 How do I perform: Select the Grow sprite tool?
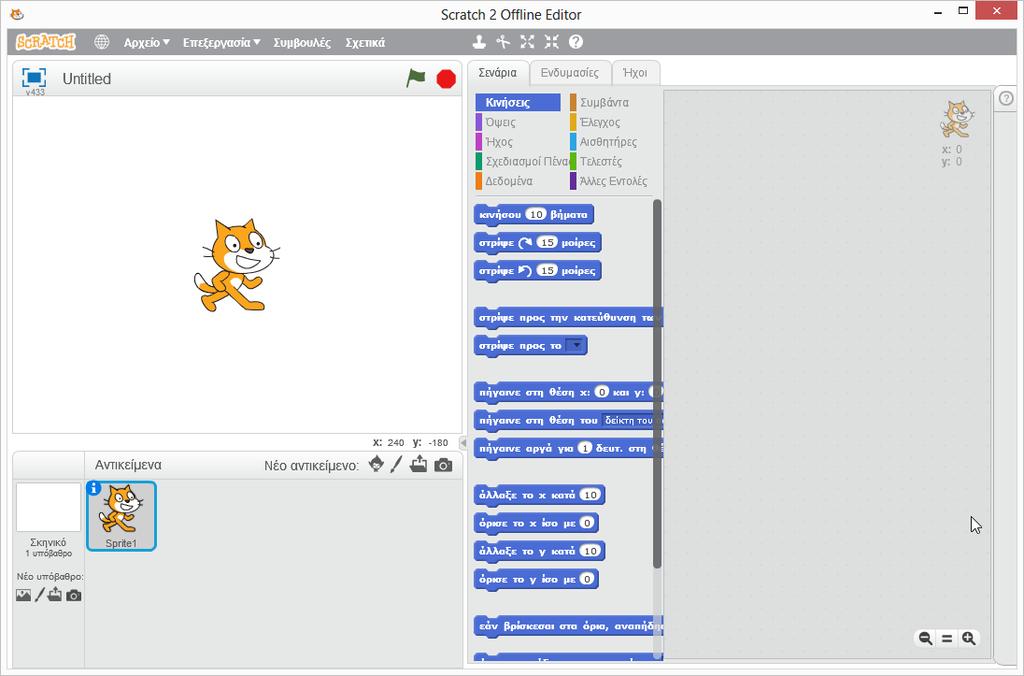point(527,42)
